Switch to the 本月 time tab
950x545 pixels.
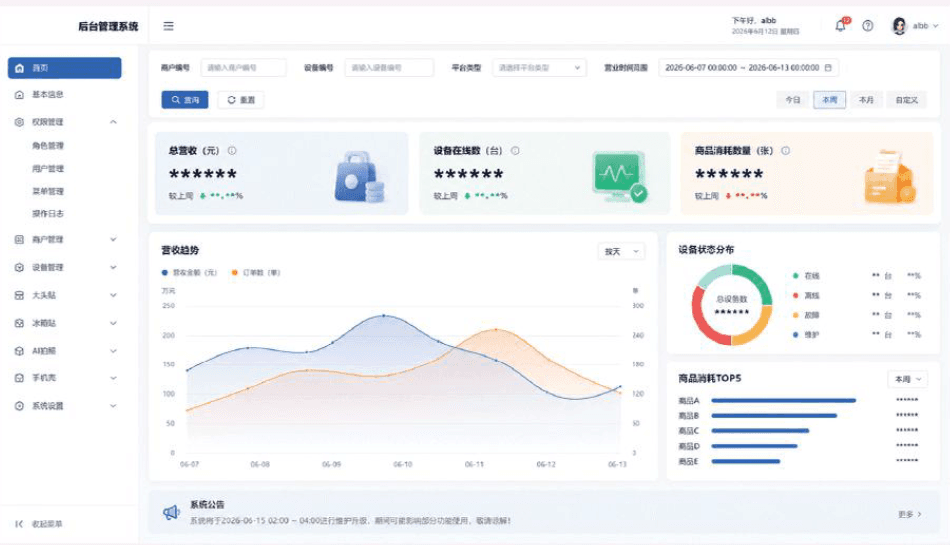pyautogui.click(x=866, y=100)
